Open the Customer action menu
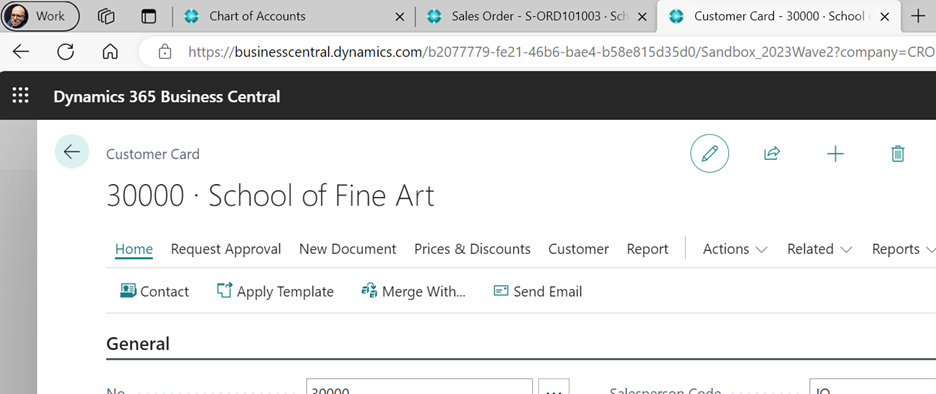Screen dimensions: 936x394 pos(578,249)
